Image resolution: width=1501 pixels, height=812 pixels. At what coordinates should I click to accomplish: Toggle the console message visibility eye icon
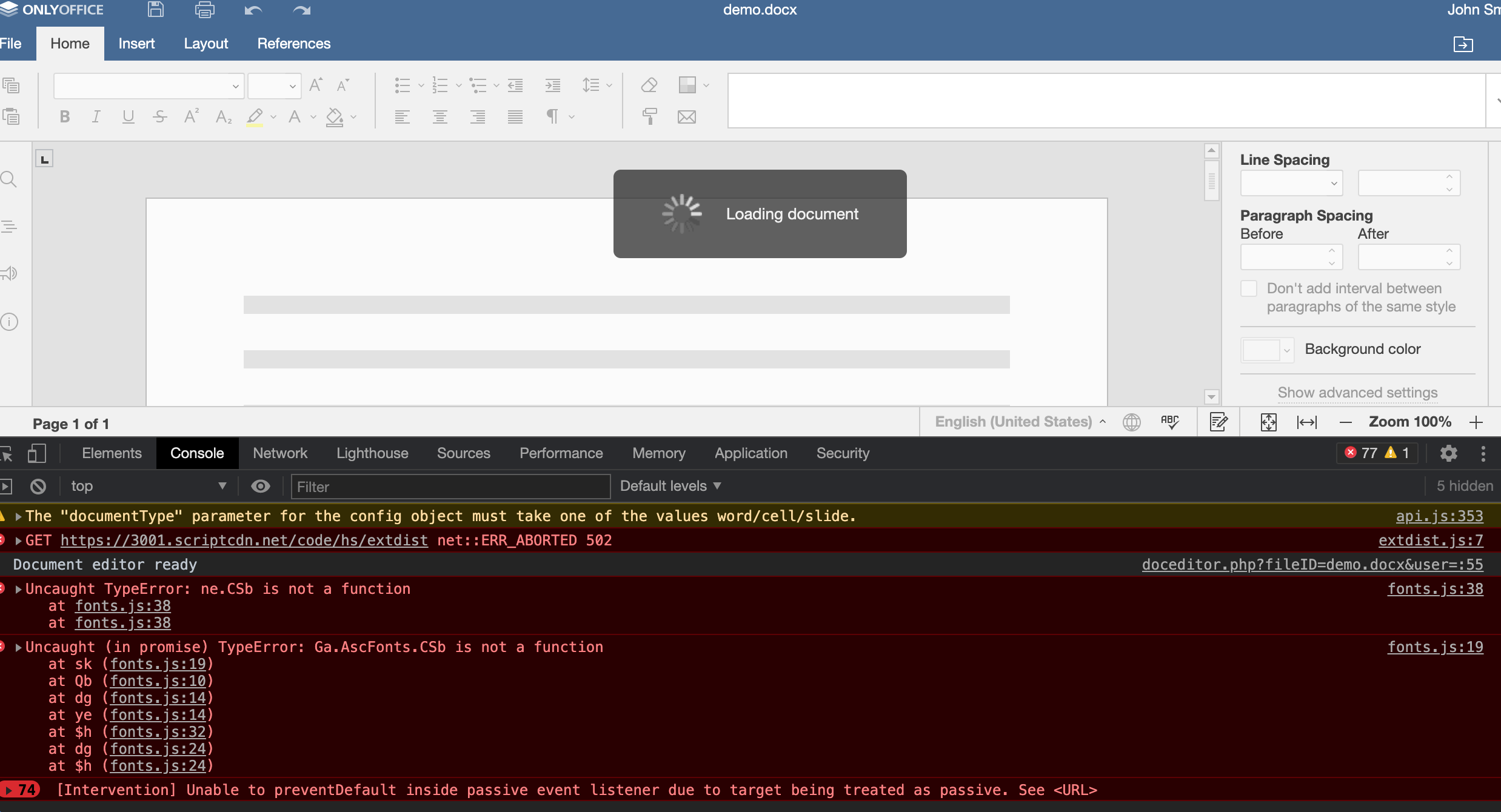click(260, 485)
